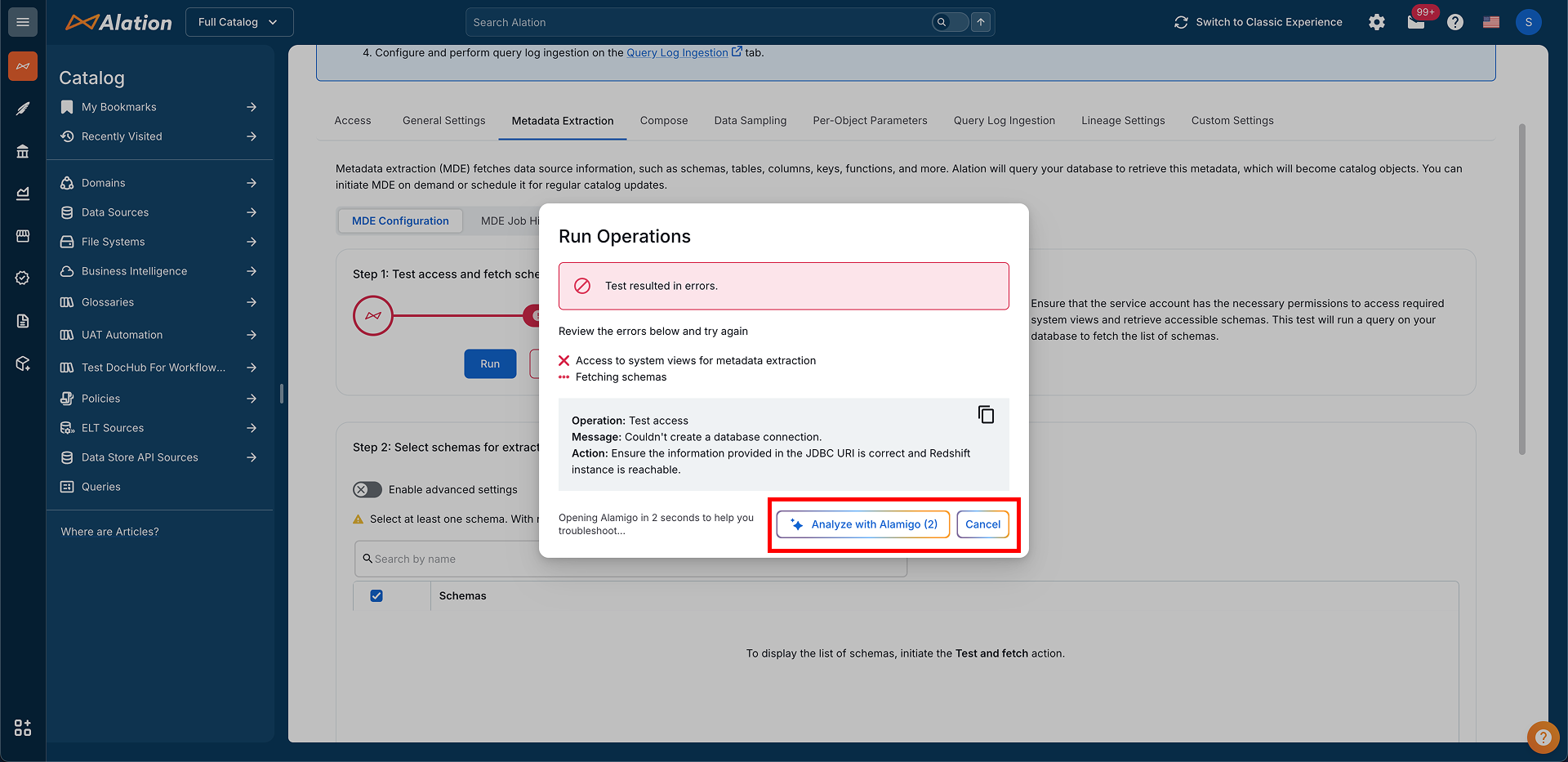Copy the error details with the copy icon
Image resolution: width=1568 pixels, height=762 pixels.
click(x=986, y=415)
